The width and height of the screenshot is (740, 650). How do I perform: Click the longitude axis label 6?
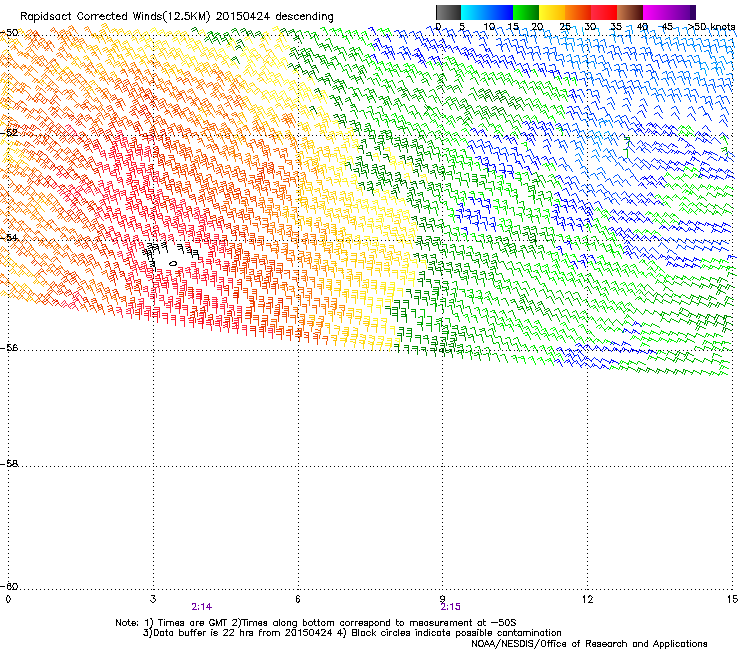click(298, 599)
